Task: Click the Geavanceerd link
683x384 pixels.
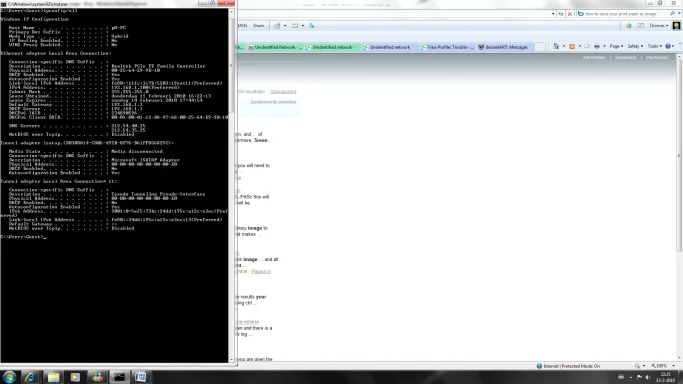Action: (283, 91)
